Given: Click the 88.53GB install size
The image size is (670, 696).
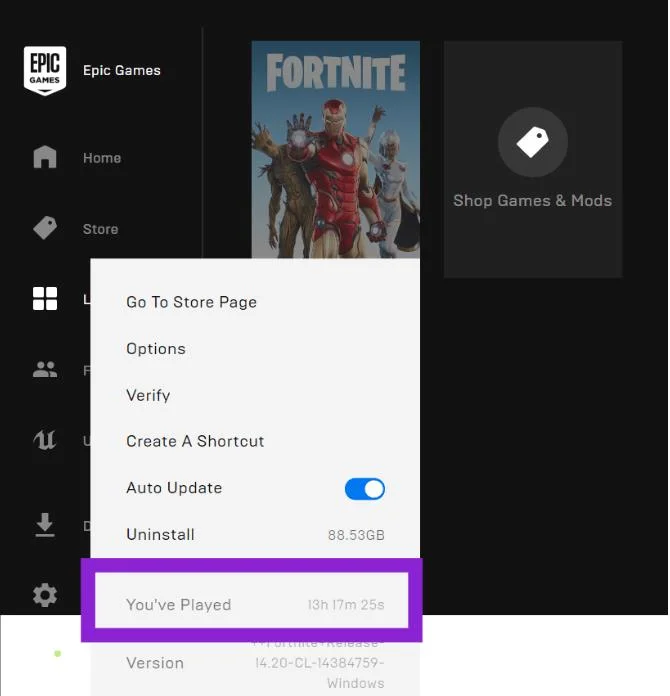Looking at the screenshot, I should [356, 535].
